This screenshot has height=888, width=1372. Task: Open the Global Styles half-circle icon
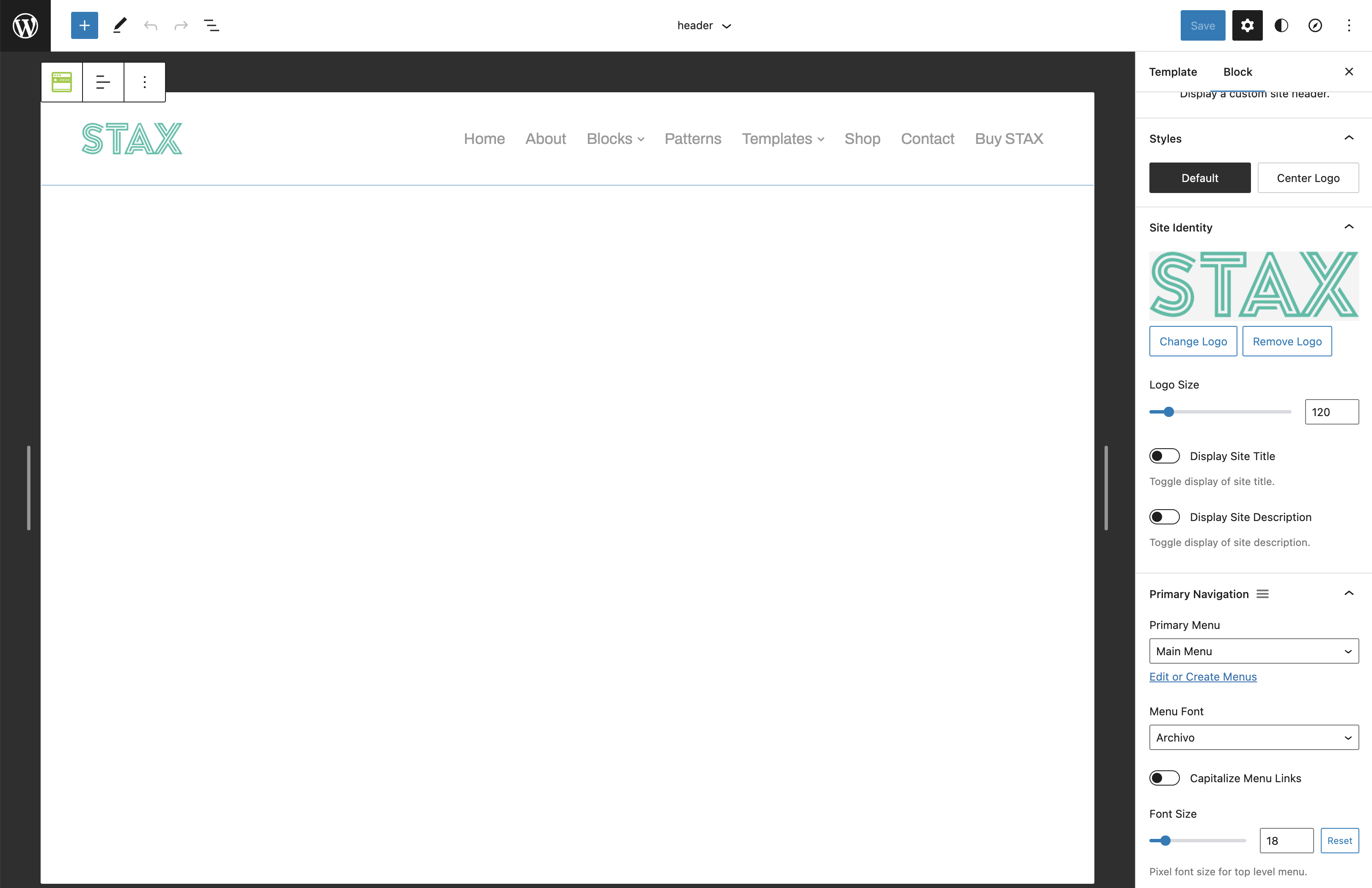[x=1281, y=25]
